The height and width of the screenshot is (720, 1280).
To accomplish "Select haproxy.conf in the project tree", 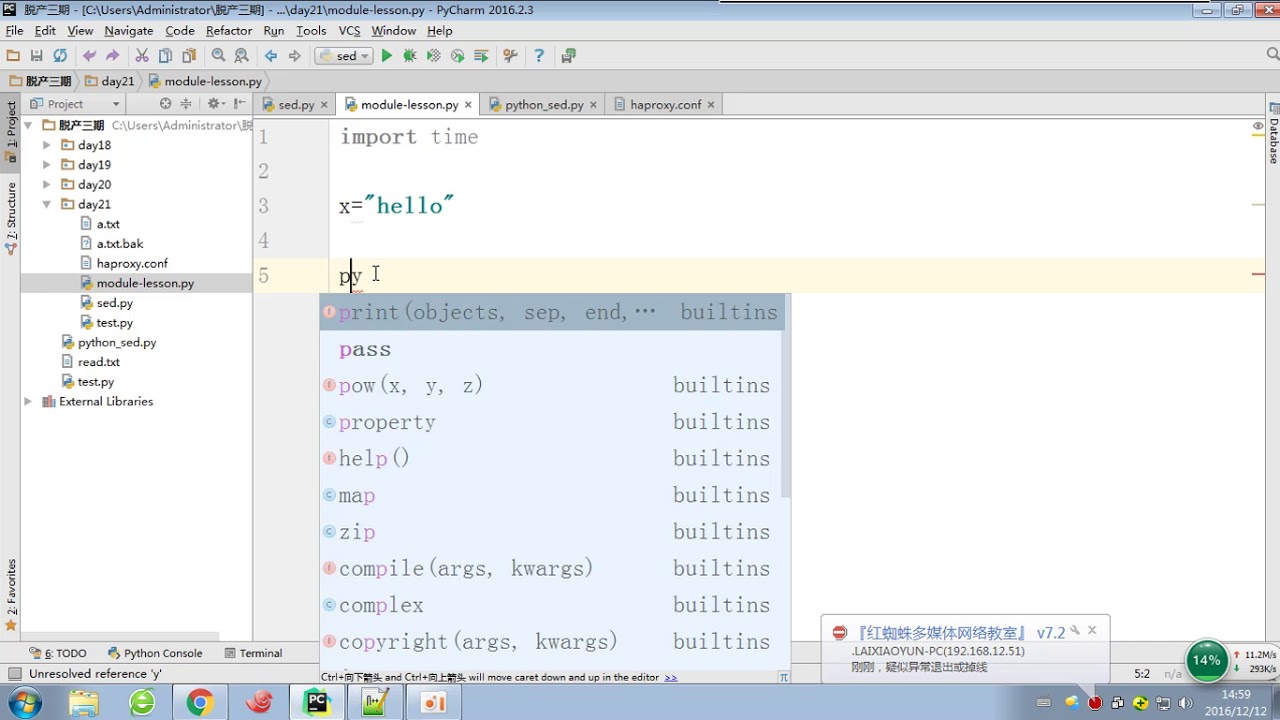I will (x=131, y=263).
